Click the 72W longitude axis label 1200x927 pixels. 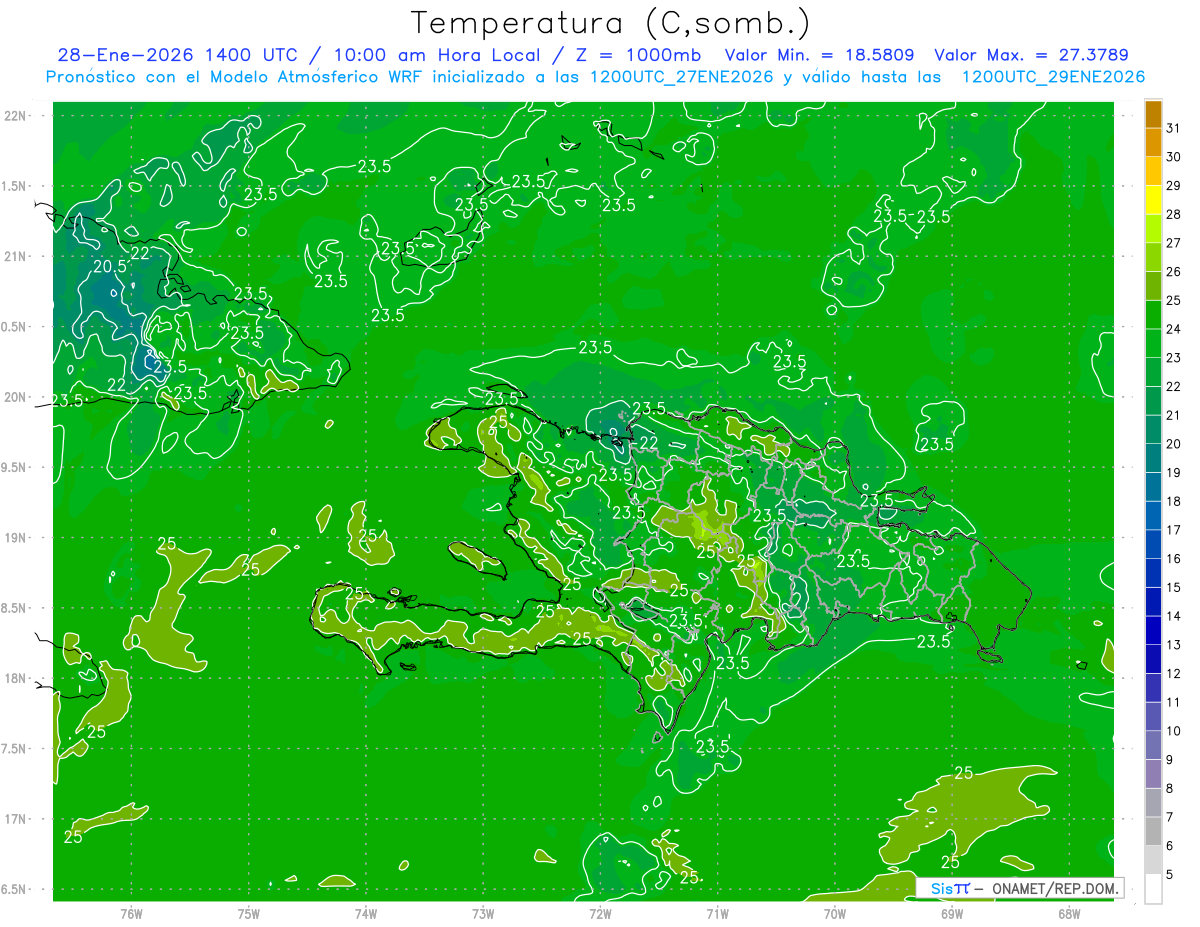(600, 914)
